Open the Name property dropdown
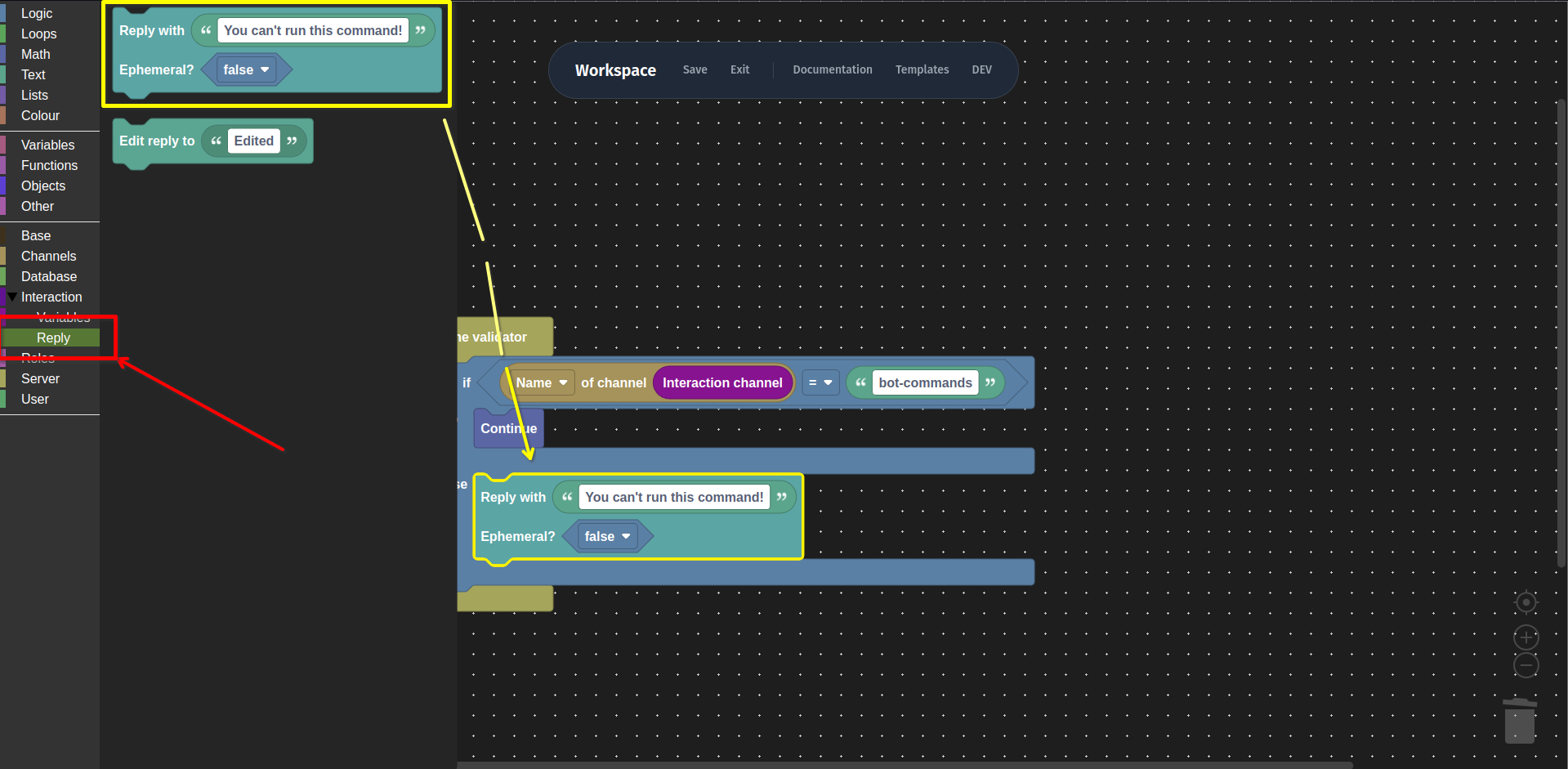This screenshot has height=769, width=1568. pos(541,382)
